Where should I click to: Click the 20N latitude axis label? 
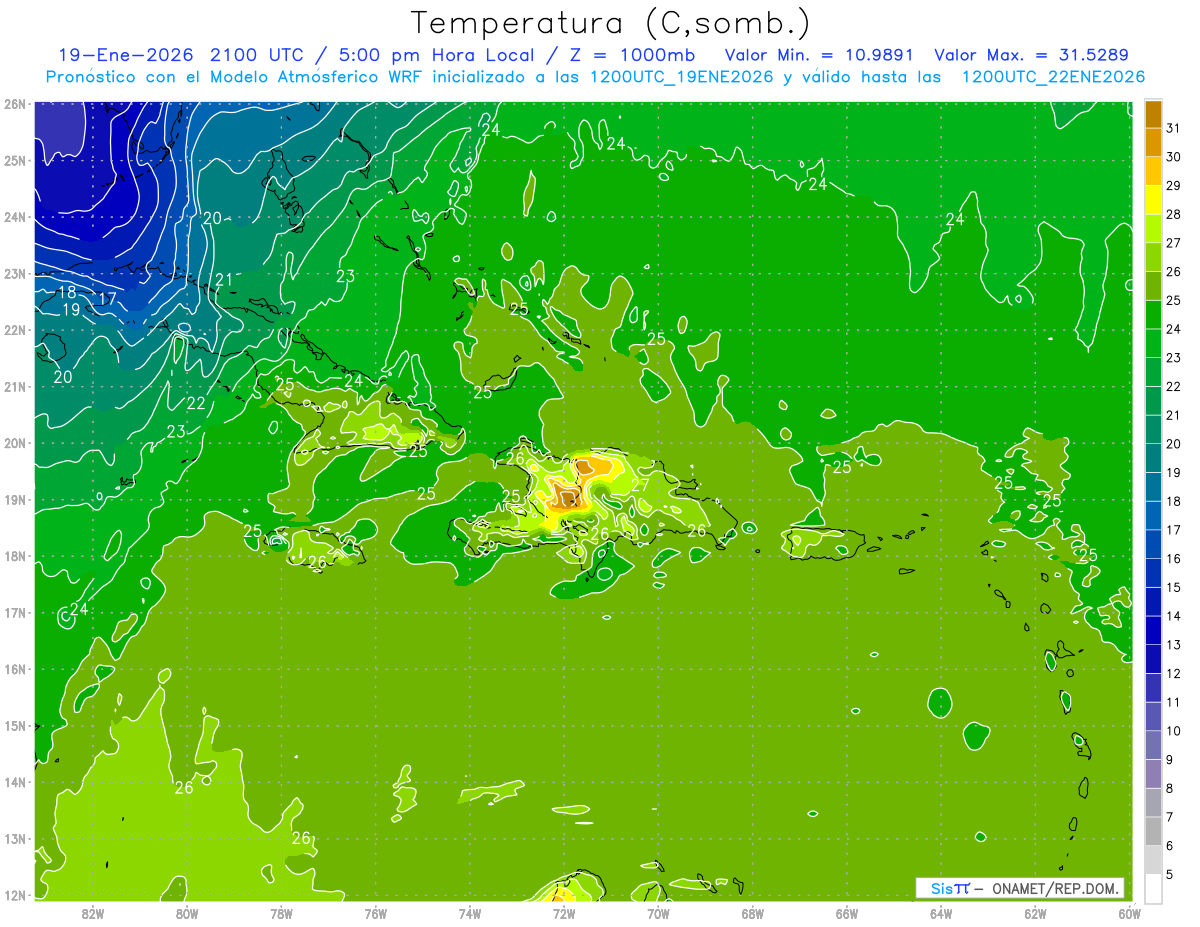point(15,443)
